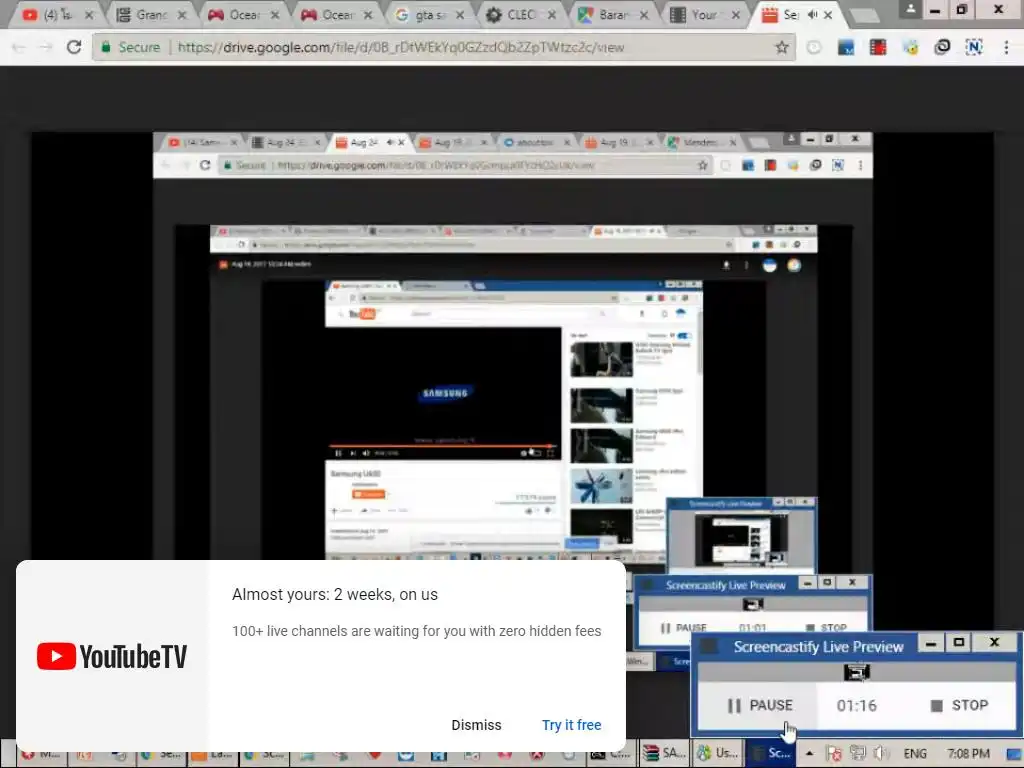Click the YouTubeTV logo in the popup
This screenshot has height=768, width=1024.
coord(112,656)
